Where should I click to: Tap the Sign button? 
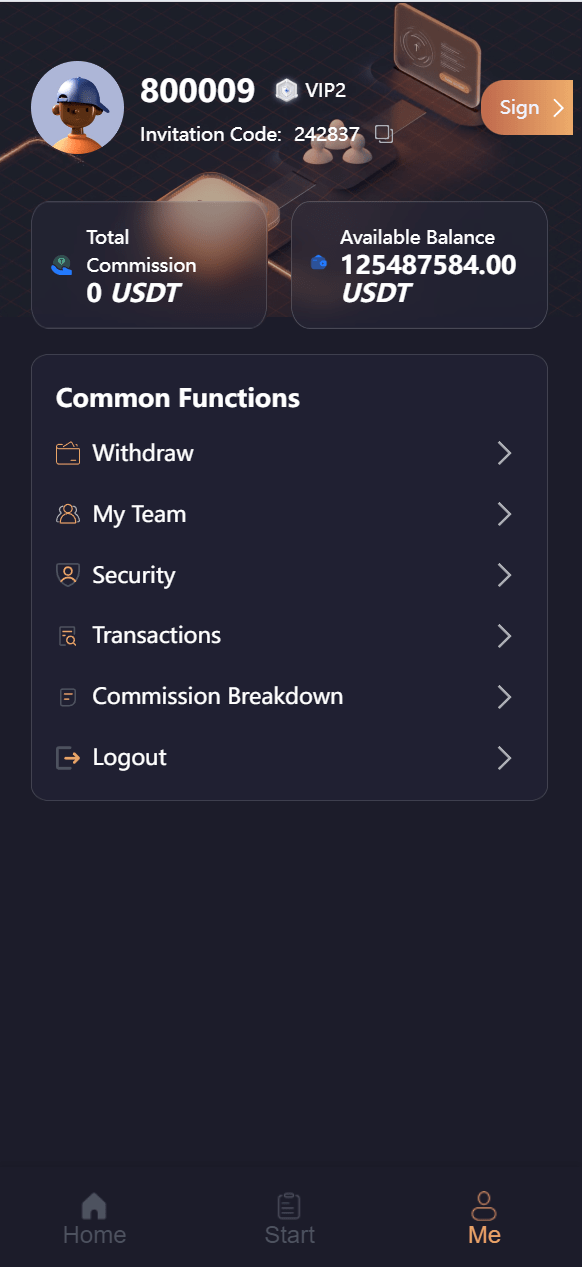pos(527,108)
